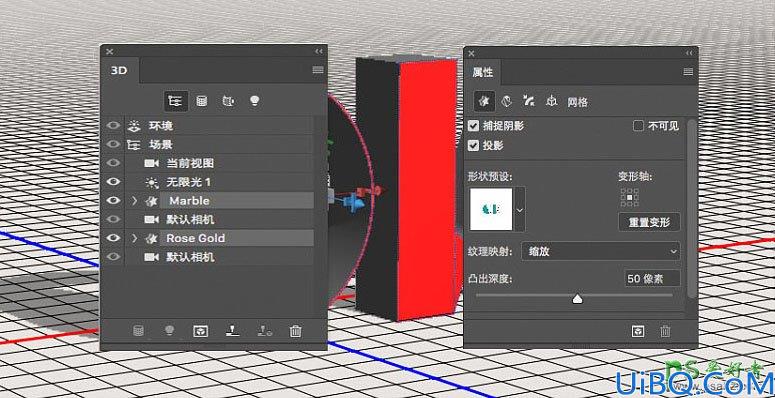775x398 pixels.
Task: Filter 3D panel by materials
Action: [x=228, y=101]
